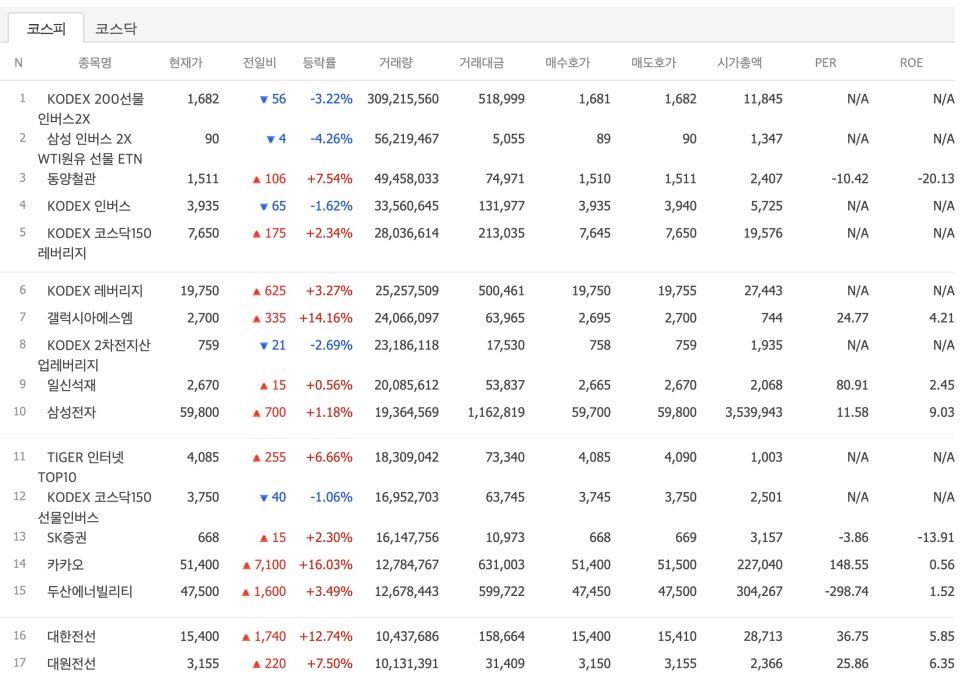Viewport: 966px width, 674px height.
Task: Click the 전일비 column header
Action: click(x=259, y=62)
